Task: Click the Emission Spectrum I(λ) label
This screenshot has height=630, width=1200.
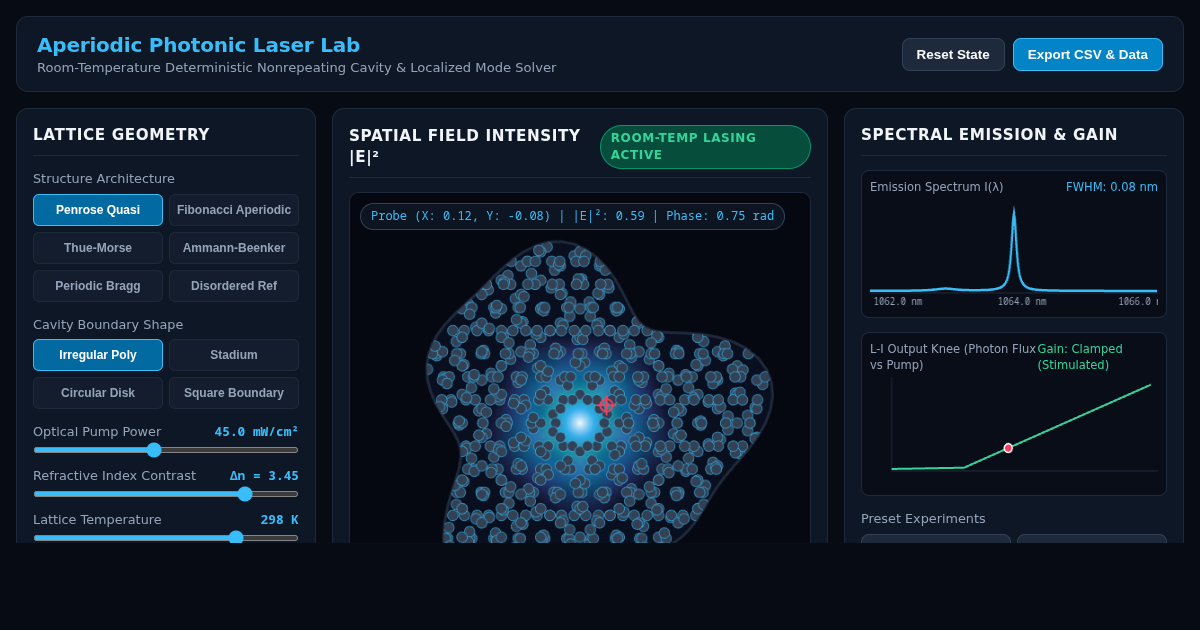Action: (936, 187)
